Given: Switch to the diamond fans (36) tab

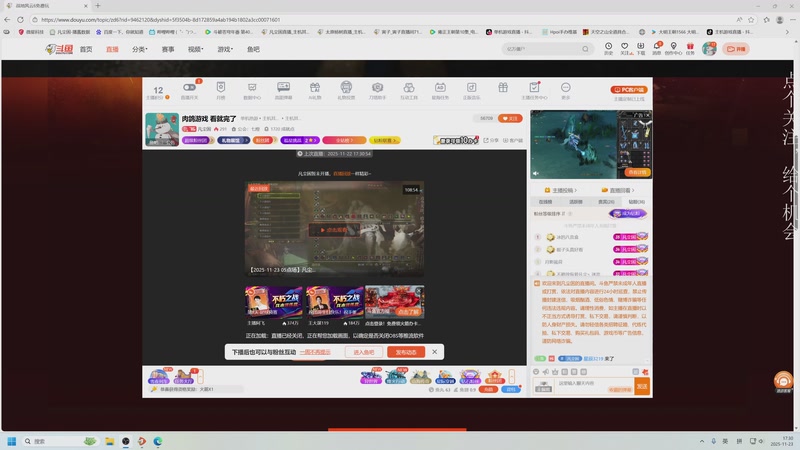Looking at the screenshot, I should pyautogui.click(x=636, y=202).
